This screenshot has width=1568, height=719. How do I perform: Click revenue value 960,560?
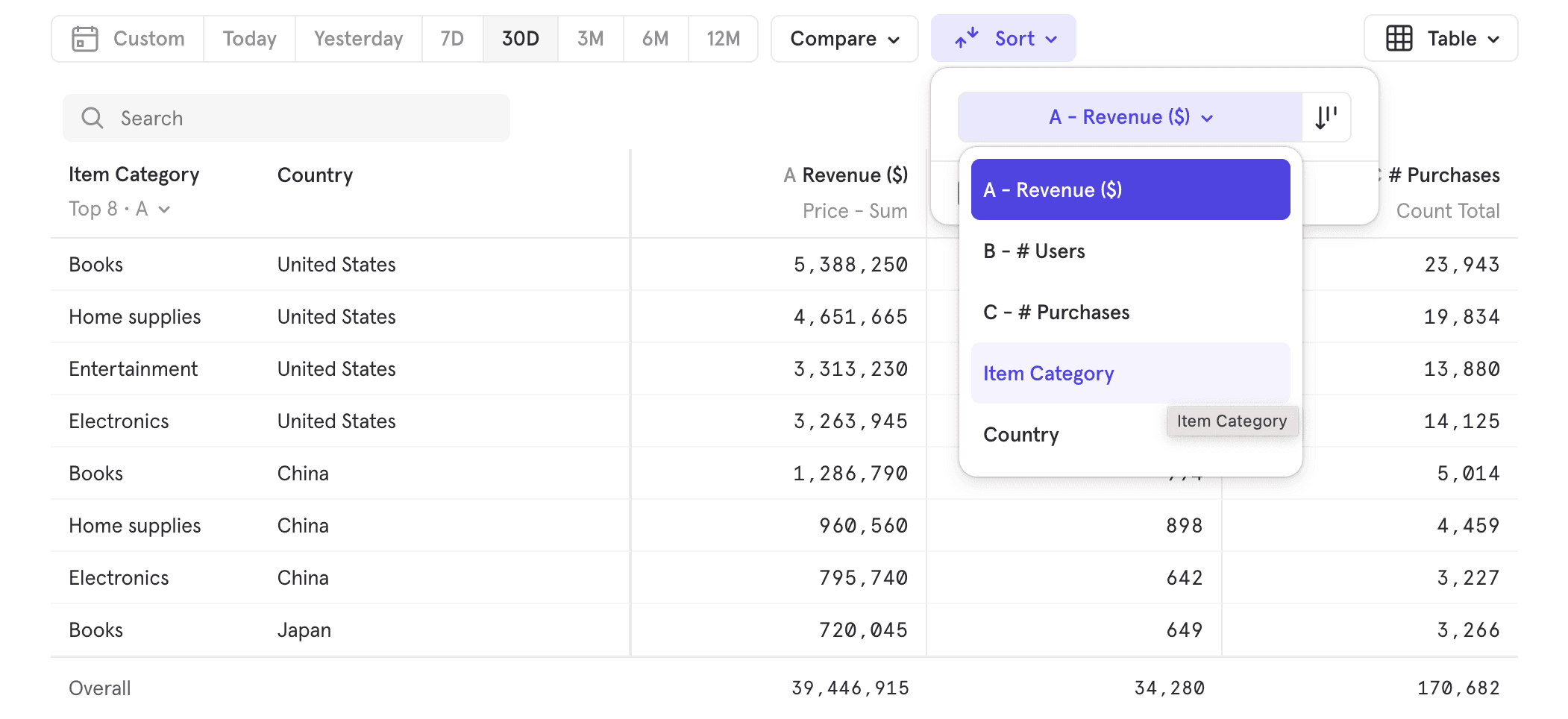(x=863, y=526)
